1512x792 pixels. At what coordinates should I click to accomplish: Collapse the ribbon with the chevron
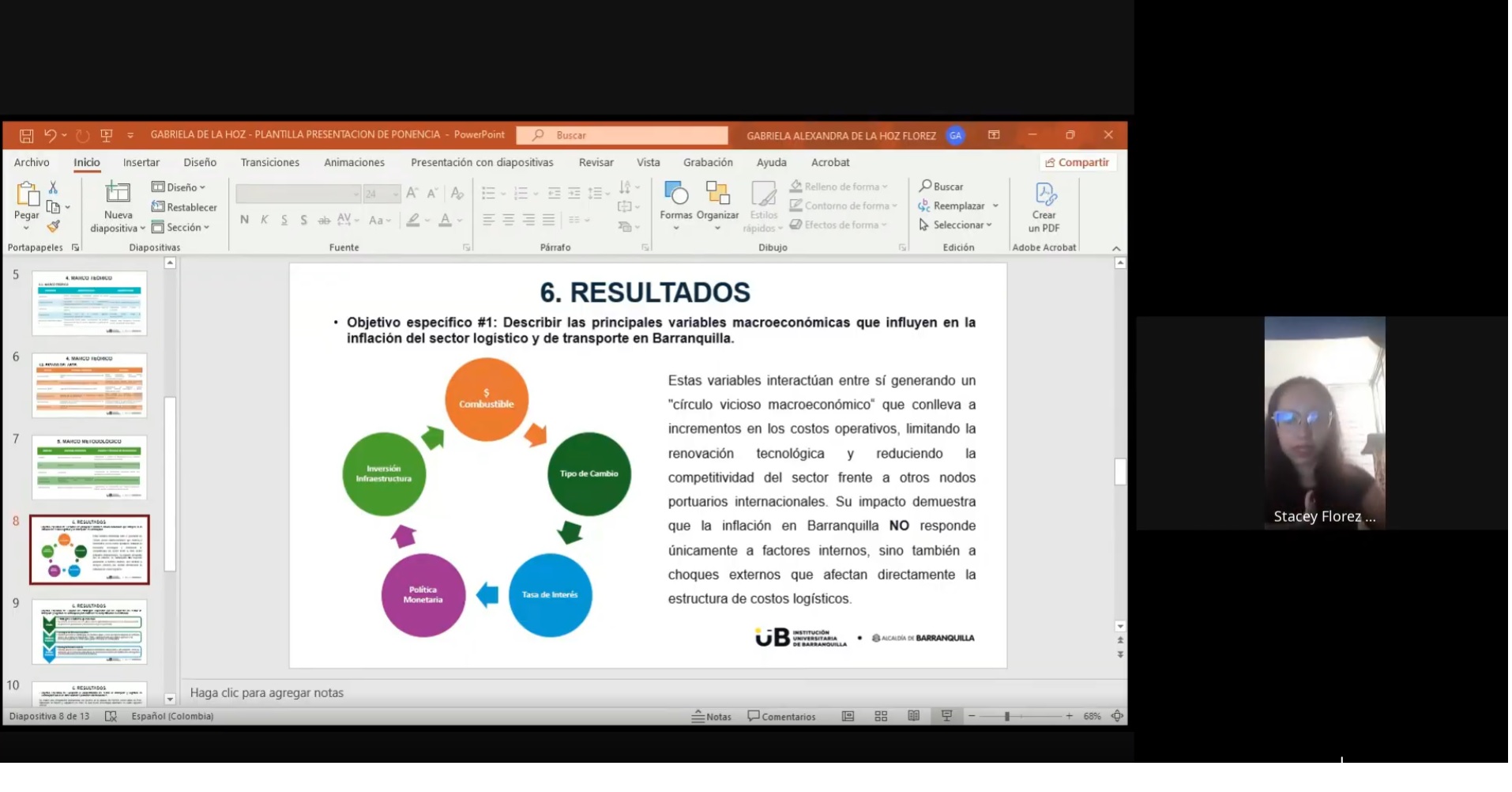pyautogui.click(x=1116, y=249)
